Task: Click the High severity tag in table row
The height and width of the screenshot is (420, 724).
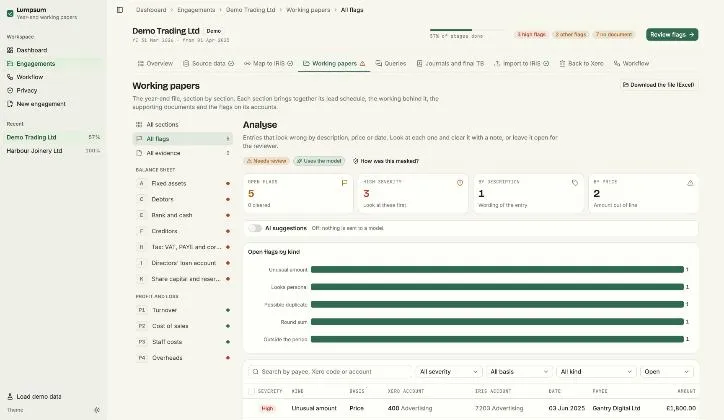Action: coord(267,408)
